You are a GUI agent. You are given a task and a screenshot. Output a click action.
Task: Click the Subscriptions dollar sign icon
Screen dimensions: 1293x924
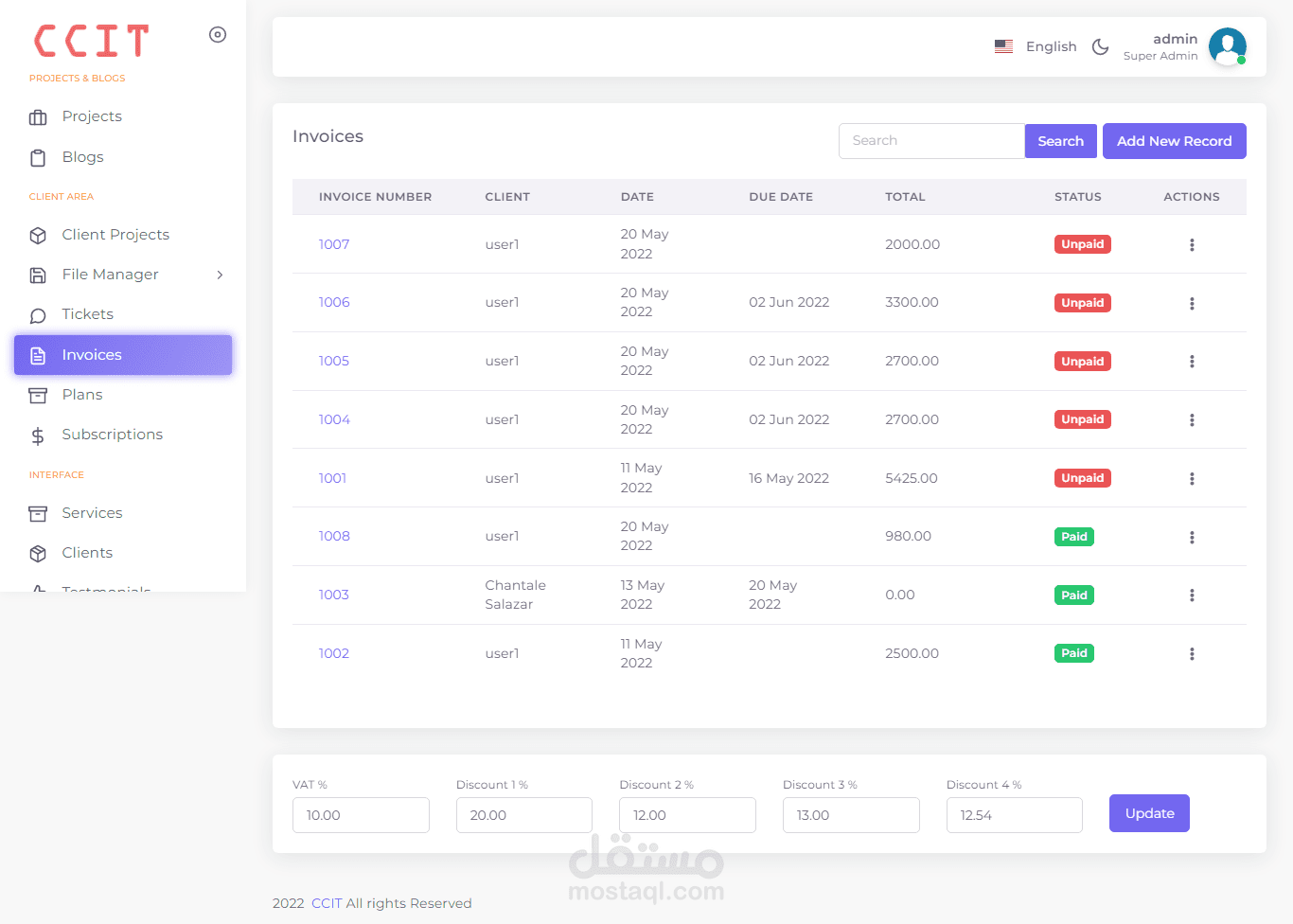click(x=38, y=435)
